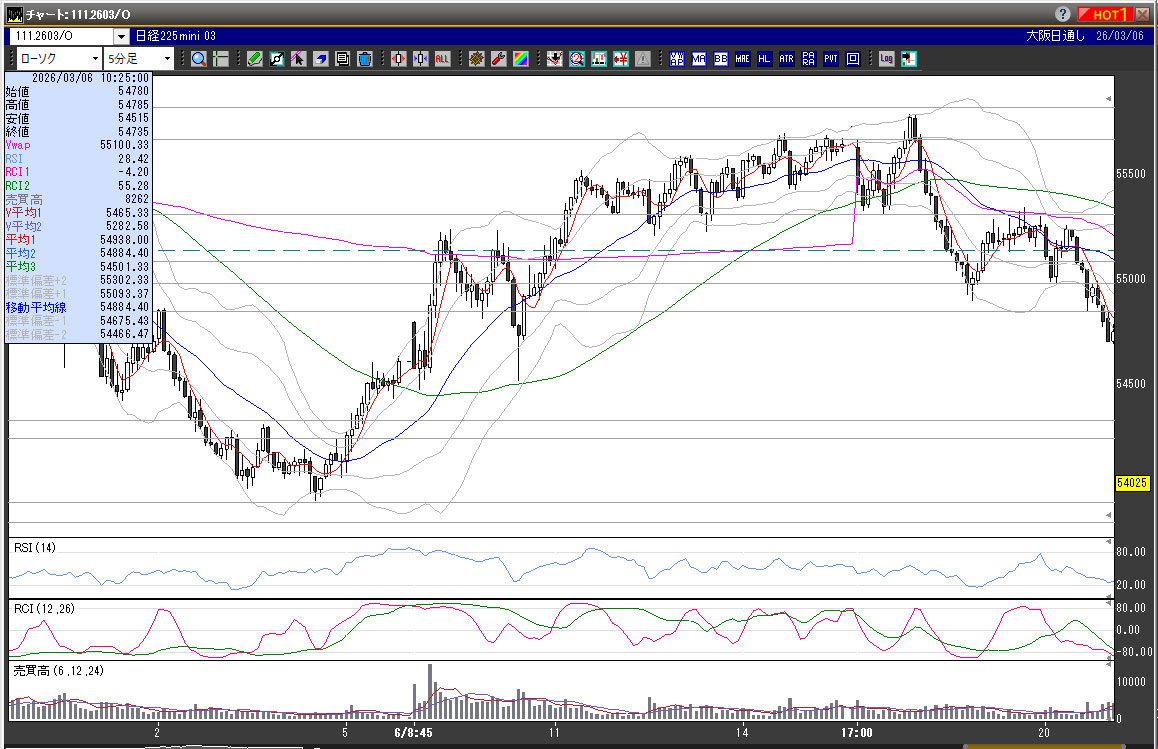Image resolution: width=1158 pixels, height=749 pixels.
Task: Click the yellow 54025 price label
Action: click(1130, 483)
